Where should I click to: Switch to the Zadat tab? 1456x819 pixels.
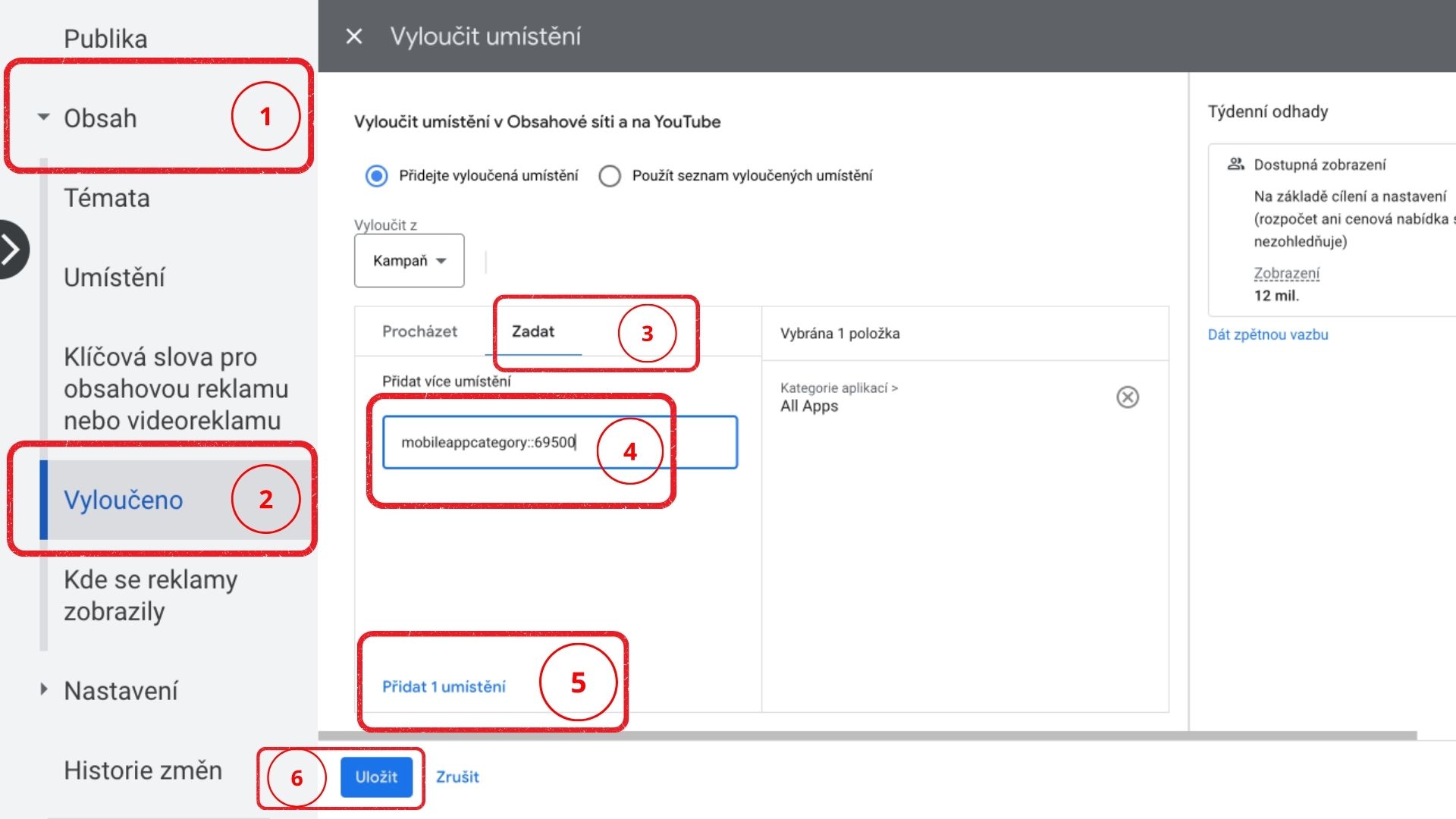click(533, 331)
